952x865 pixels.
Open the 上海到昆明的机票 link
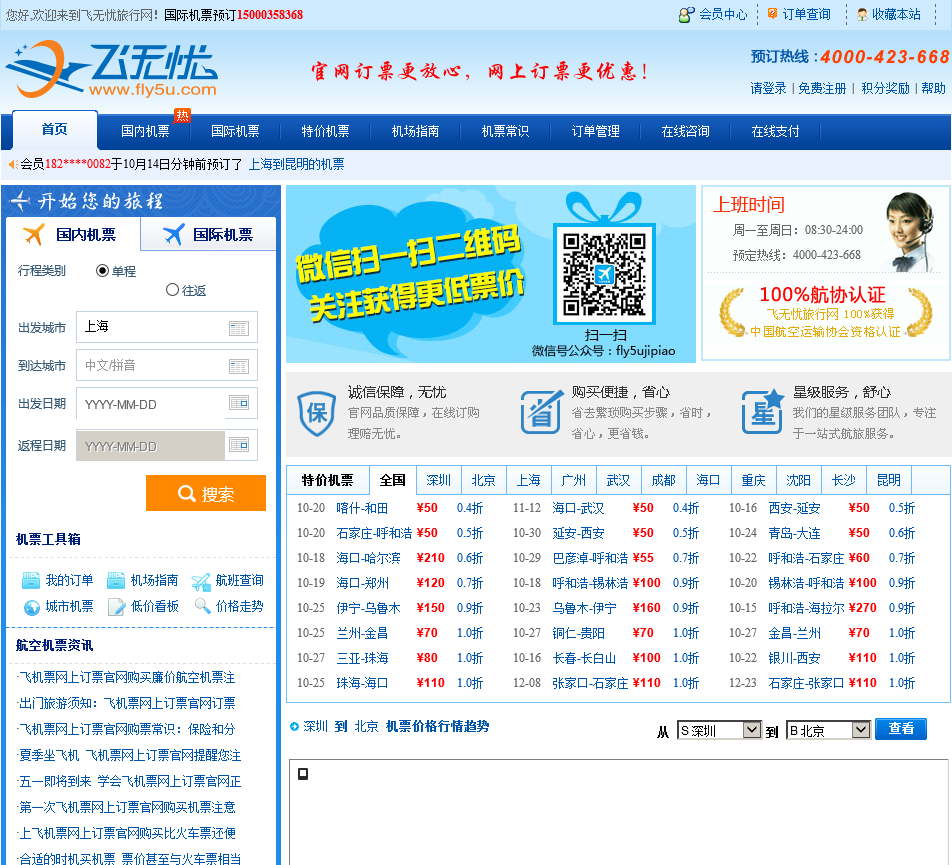296,164
